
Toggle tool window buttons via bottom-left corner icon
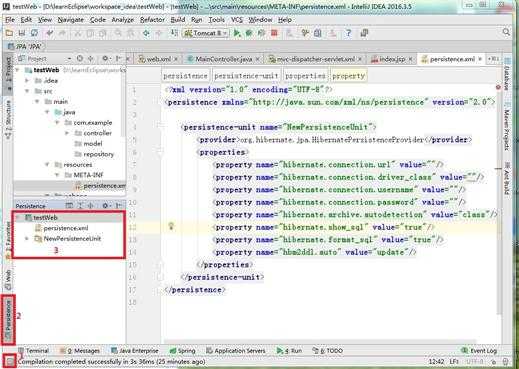[10, 361]
